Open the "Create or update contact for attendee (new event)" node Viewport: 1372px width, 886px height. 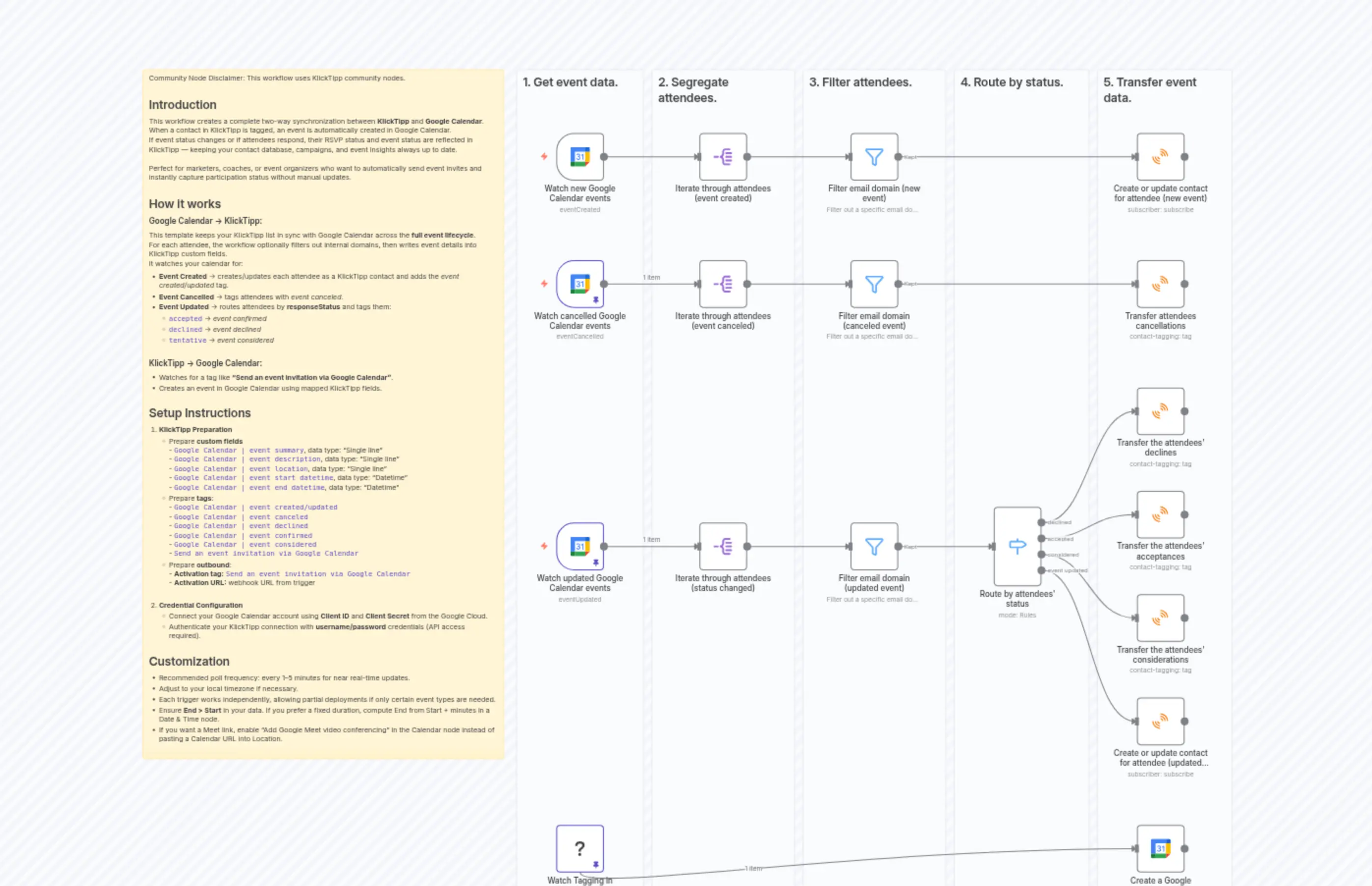click(x=1161, y=156)
